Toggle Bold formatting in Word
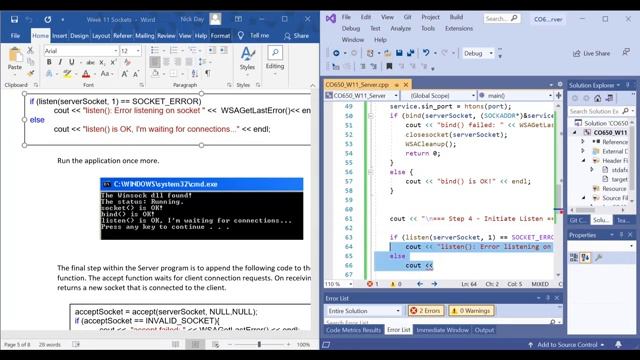The height and width of the screenshot is (360, 640). [49, 62]
